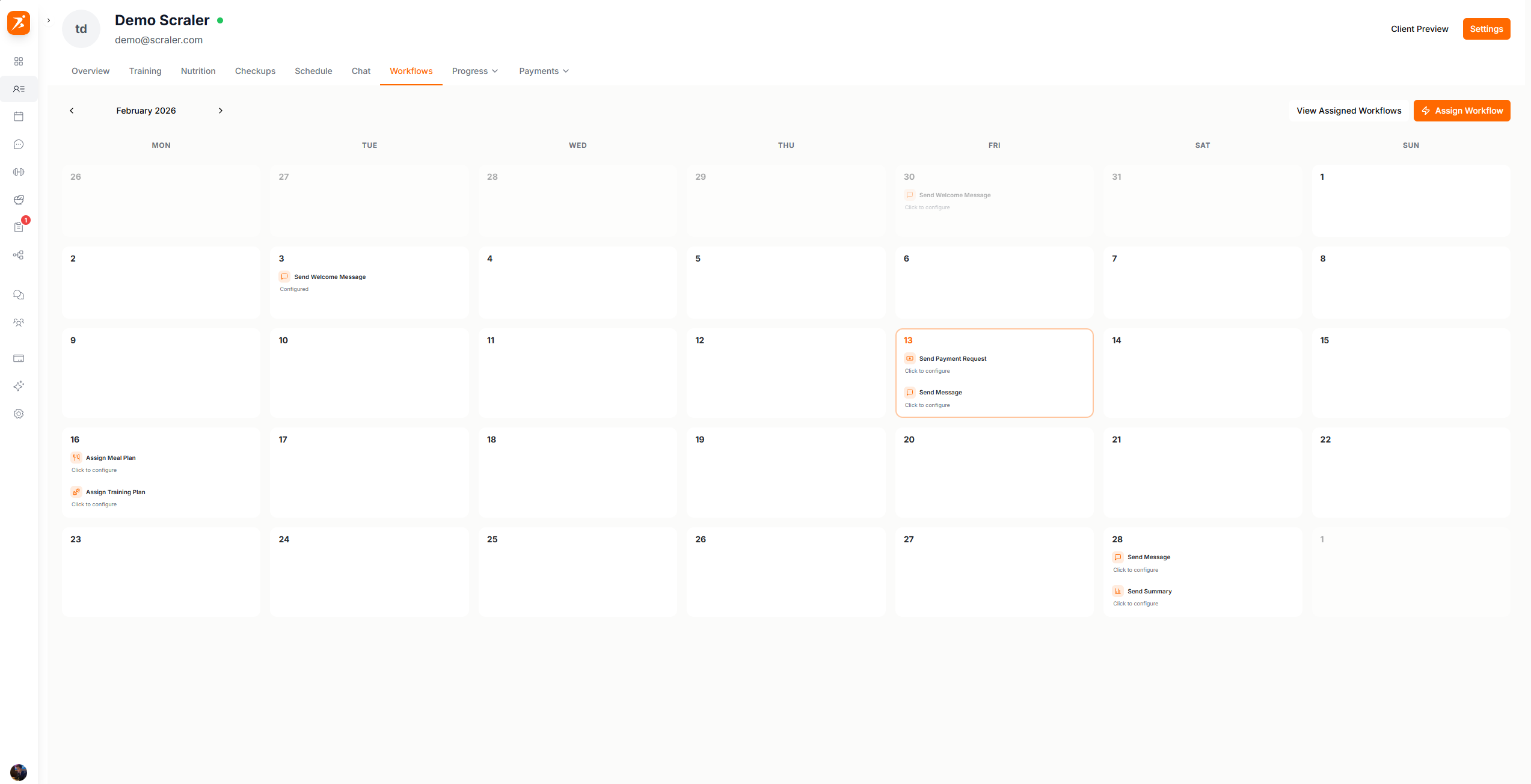Select the workflow nodes icon in sidebar

19,255
